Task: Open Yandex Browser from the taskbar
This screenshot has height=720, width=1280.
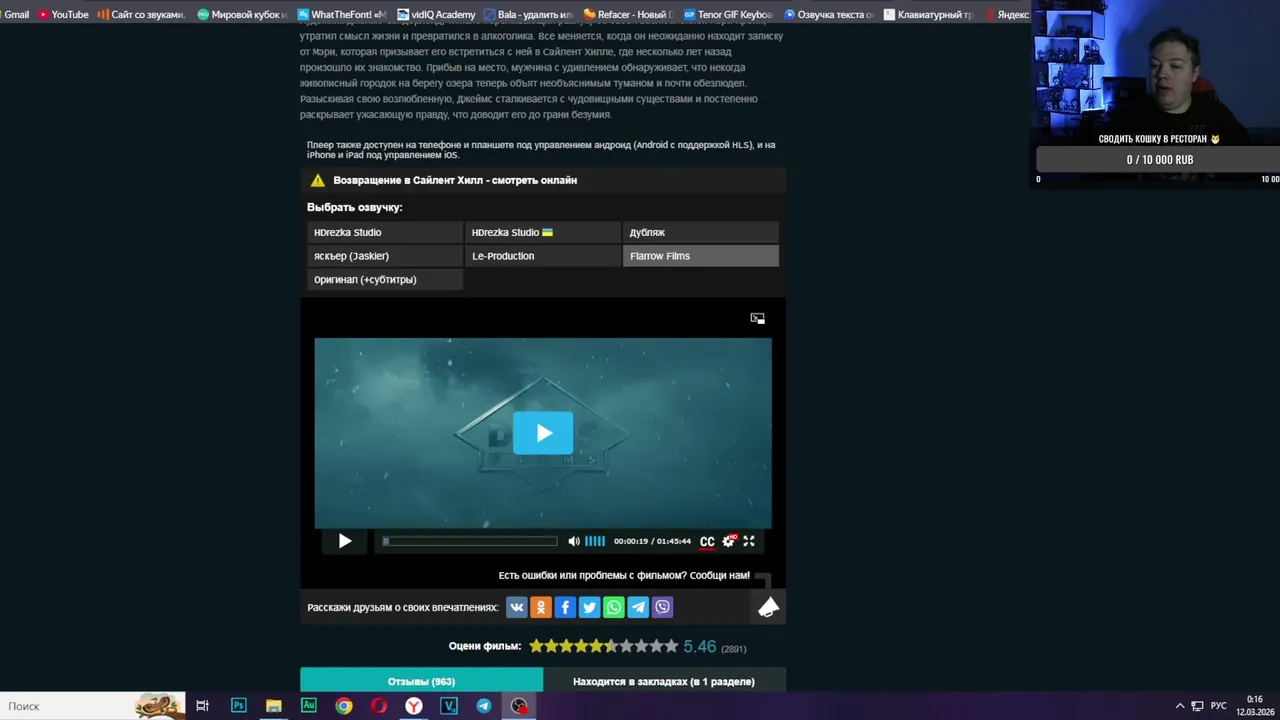Action: (413, 706)
